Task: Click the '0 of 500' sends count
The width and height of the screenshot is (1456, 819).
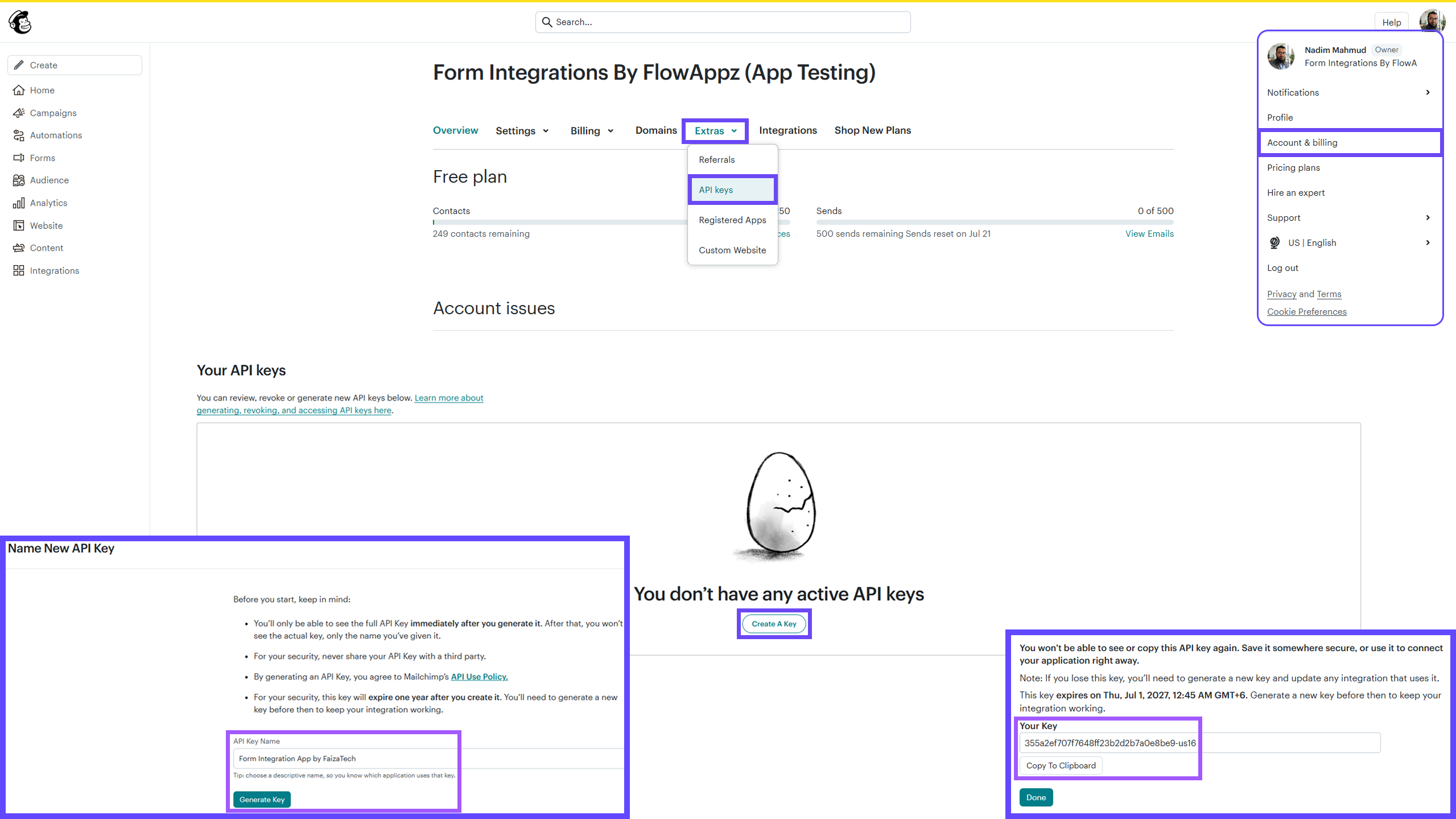Action: [x=1155, y=211]
